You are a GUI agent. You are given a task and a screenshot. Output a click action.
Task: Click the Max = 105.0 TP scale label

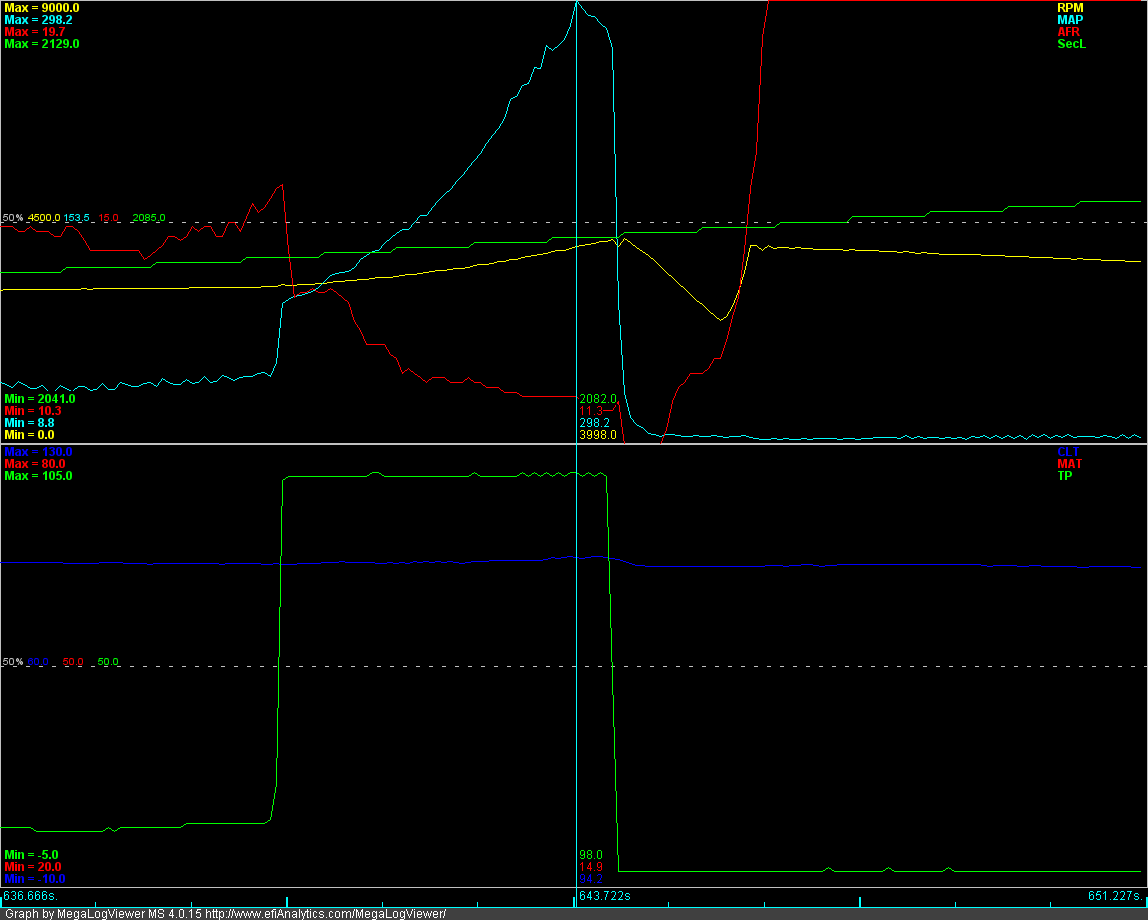(x=38, y=476)
